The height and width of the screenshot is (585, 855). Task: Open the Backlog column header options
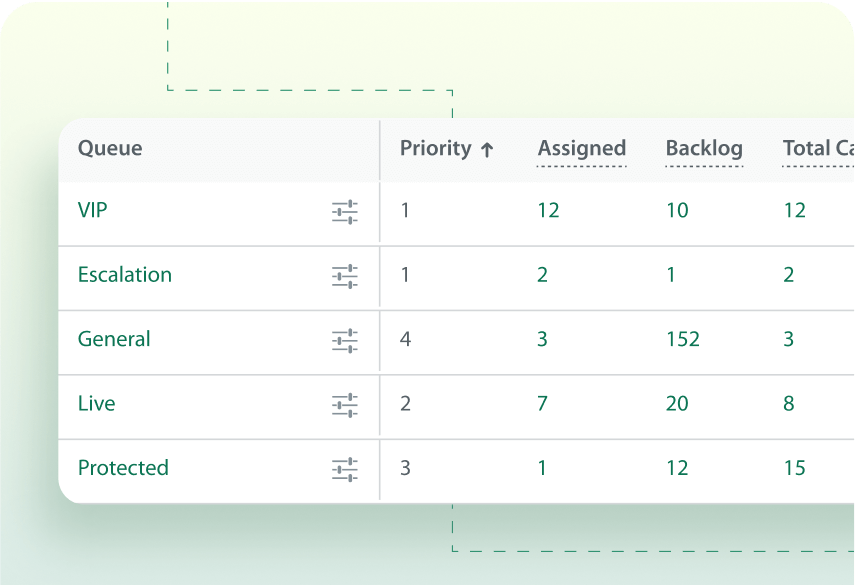click(x=704, y=148)
